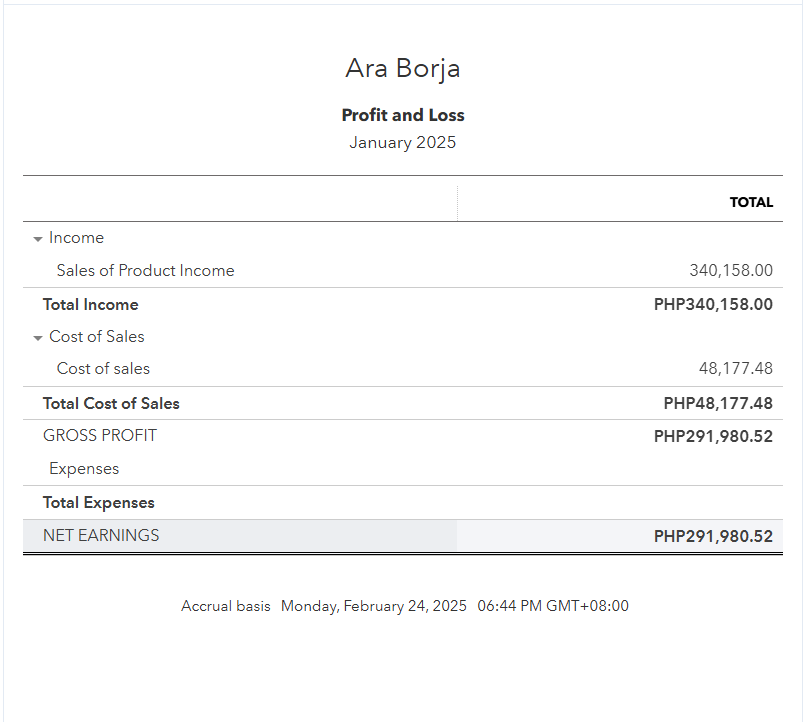The height and width of the screenshot is (722, 803).
Task: Click the TOTAL column header
Action: pos(751,202)
